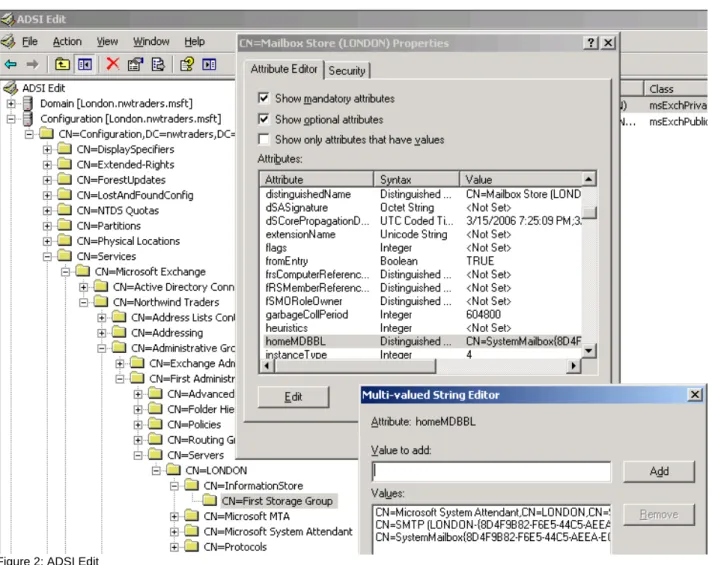Open the Action menu
This screenshot has height=565, width=712.
click(67, 41)
